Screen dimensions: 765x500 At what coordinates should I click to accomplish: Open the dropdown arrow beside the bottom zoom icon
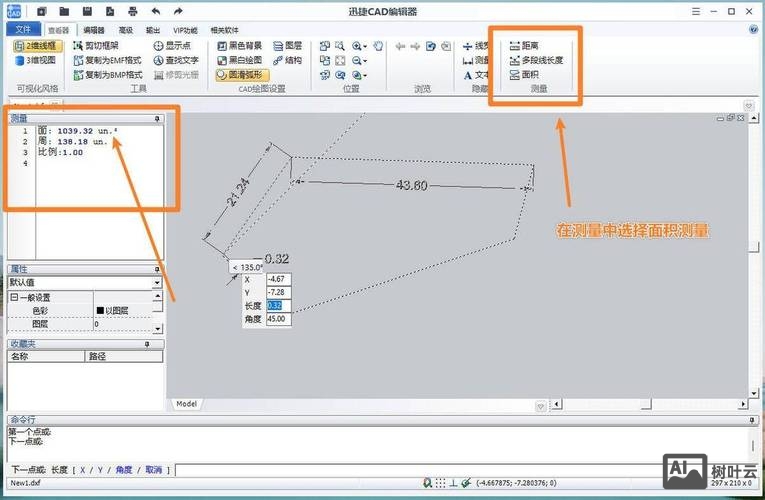(x=365, y=76)
